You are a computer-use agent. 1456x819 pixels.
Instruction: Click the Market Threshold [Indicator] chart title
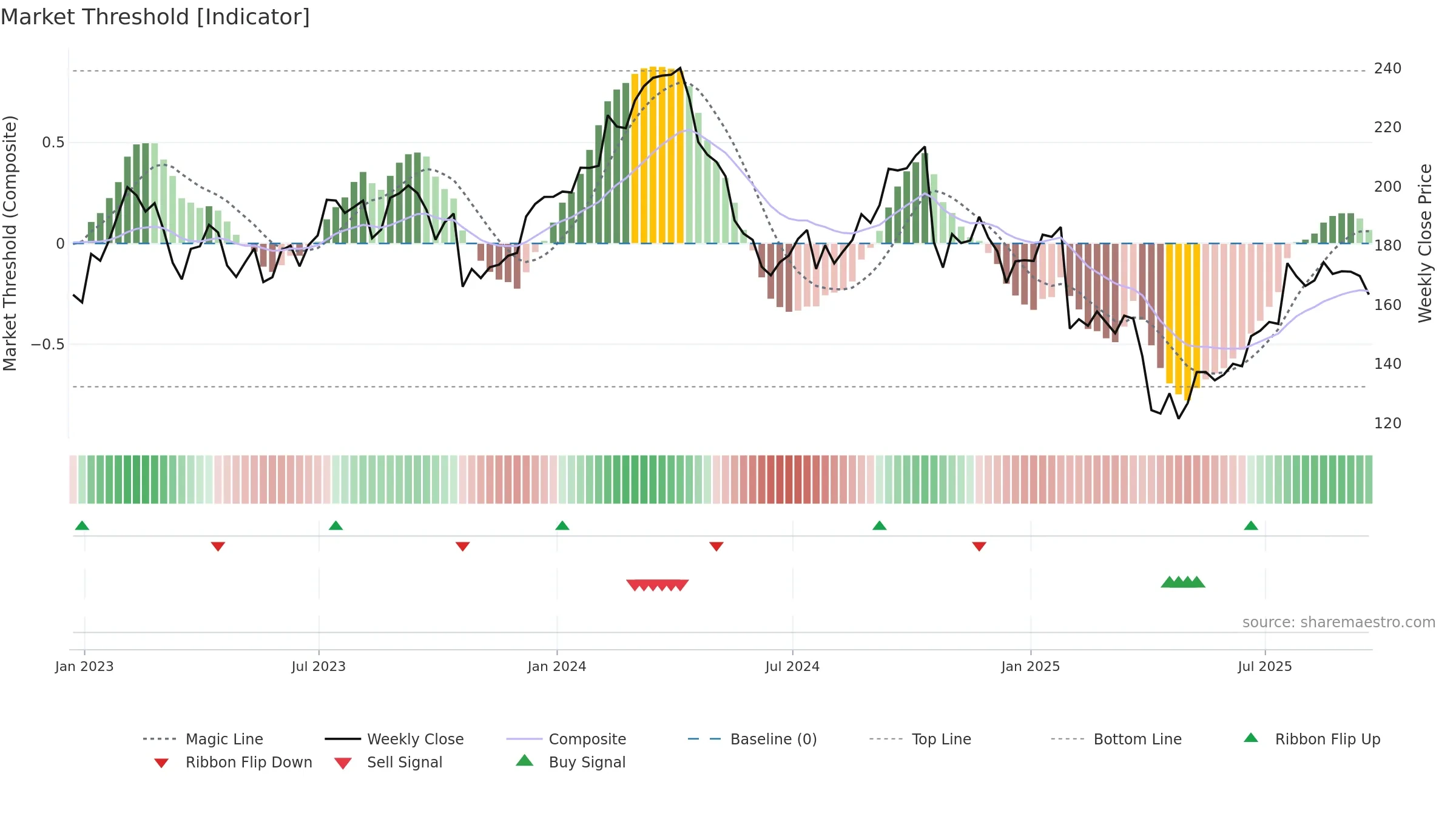(155, 17)
